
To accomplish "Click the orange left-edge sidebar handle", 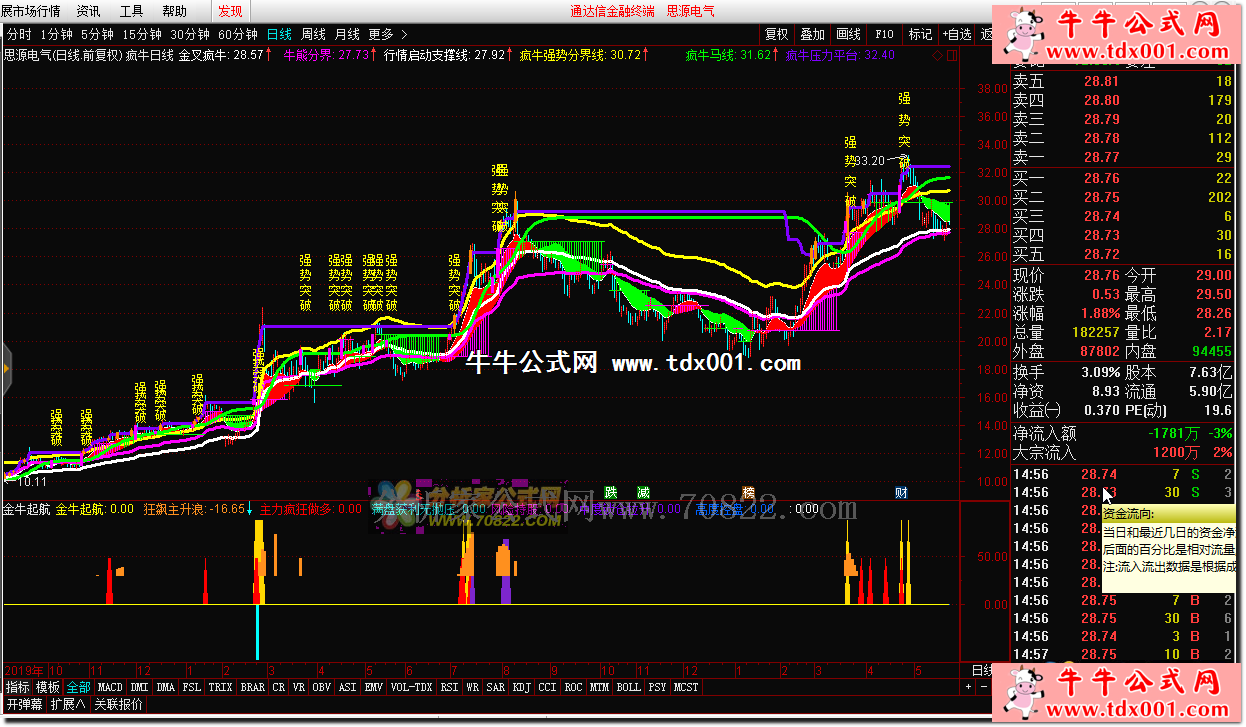I will pos(5,367).
